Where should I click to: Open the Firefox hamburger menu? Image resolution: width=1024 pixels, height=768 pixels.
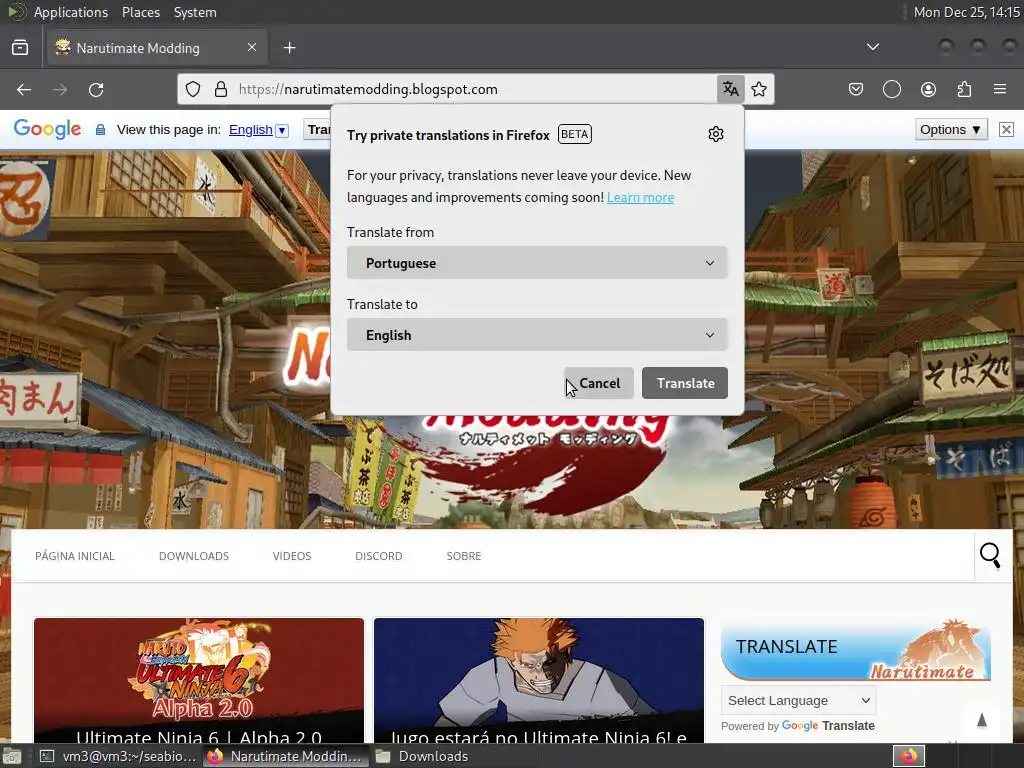pos(1000,89)
